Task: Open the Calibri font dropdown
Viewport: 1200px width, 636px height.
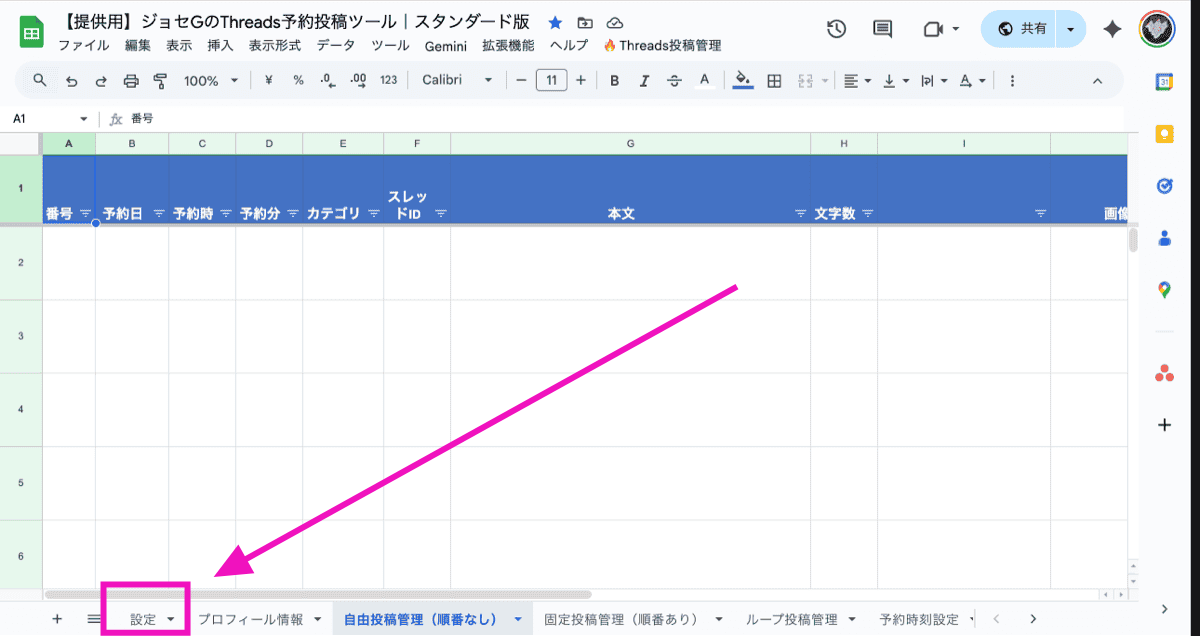Action: [458, 80]
